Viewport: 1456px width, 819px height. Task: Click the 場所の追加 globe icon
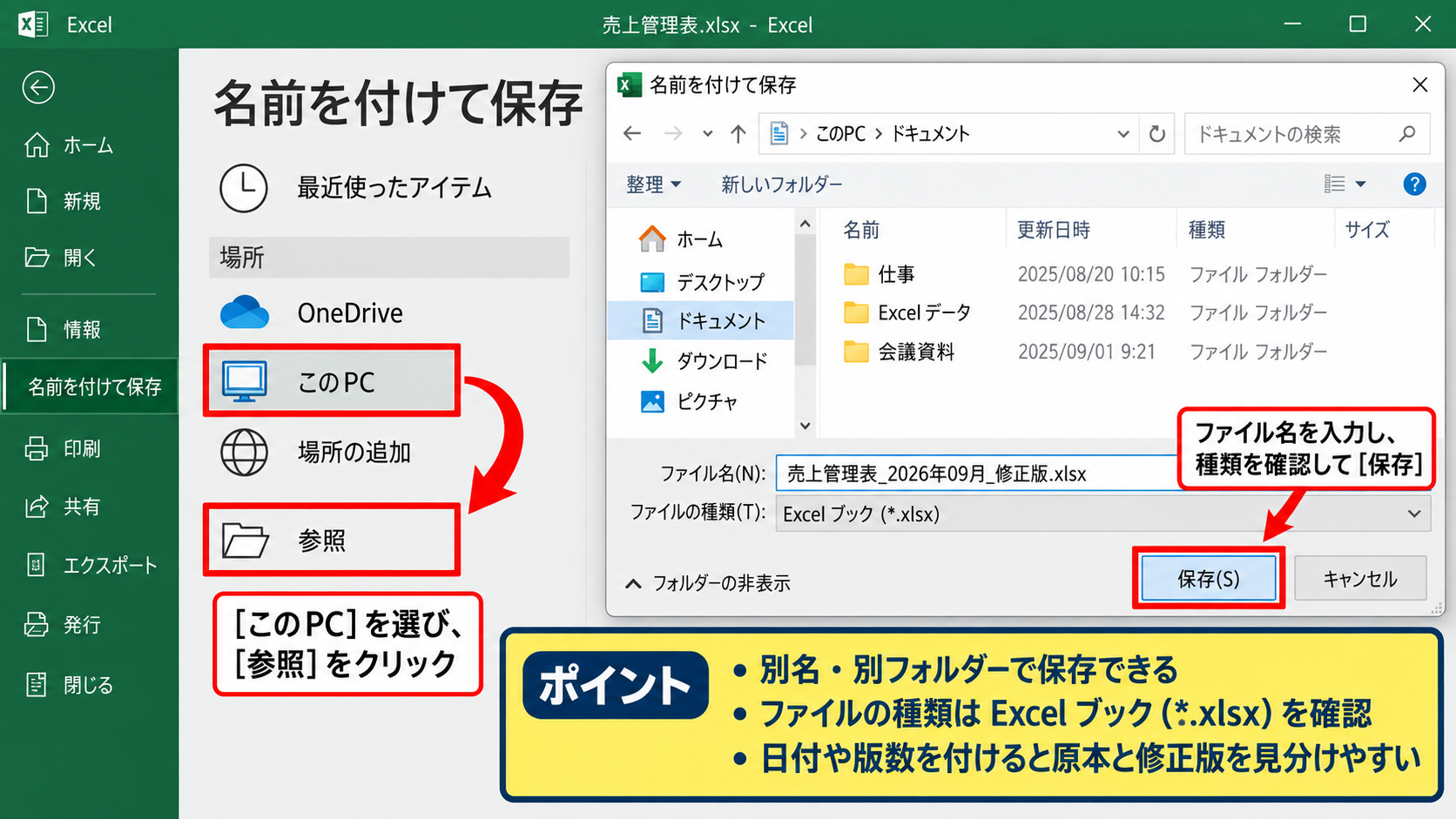click(x=244, y=452)
